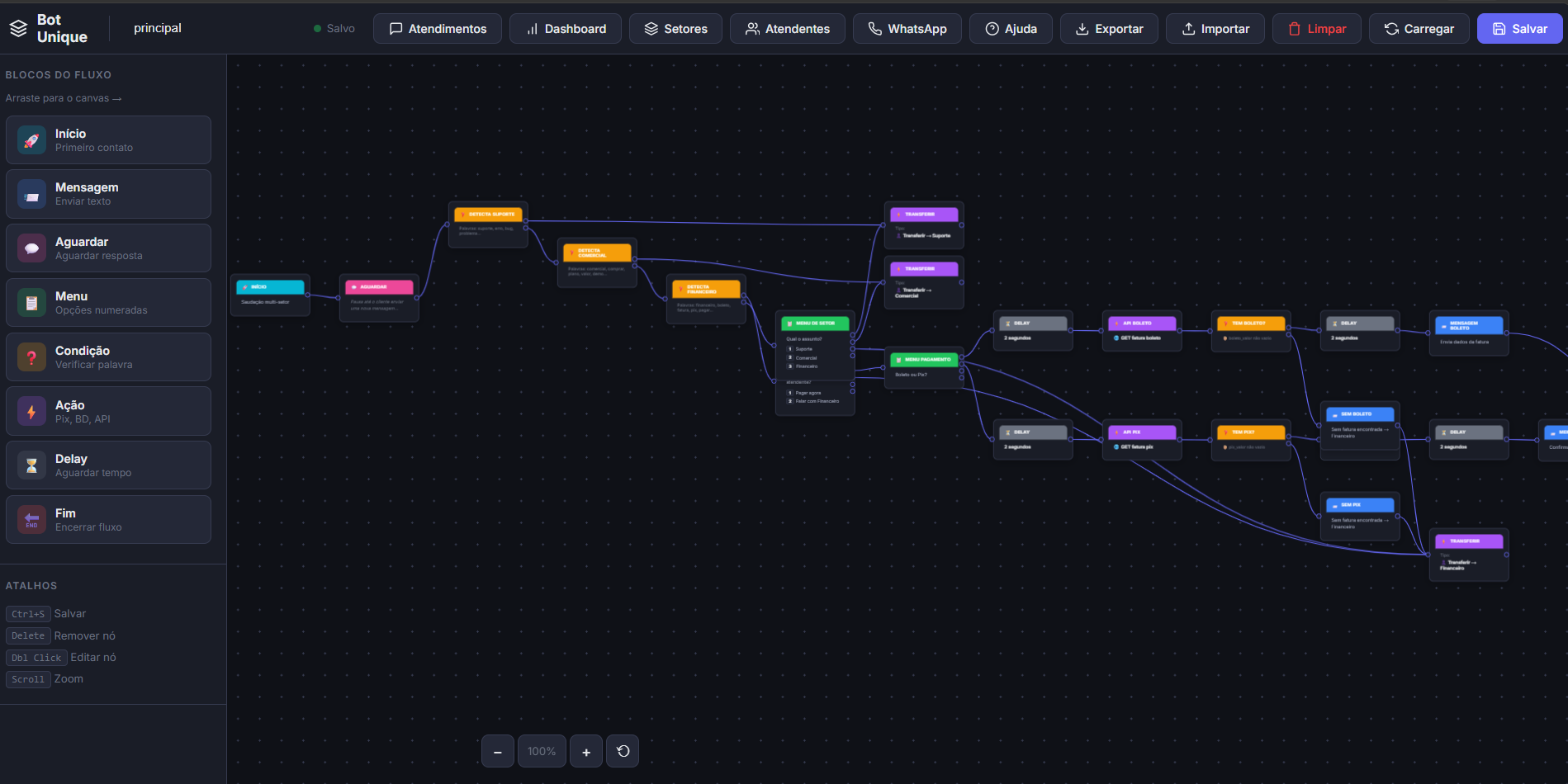Select the Ação lightning bolt icon
The image size is (1568, 784).
pos(31,412)
